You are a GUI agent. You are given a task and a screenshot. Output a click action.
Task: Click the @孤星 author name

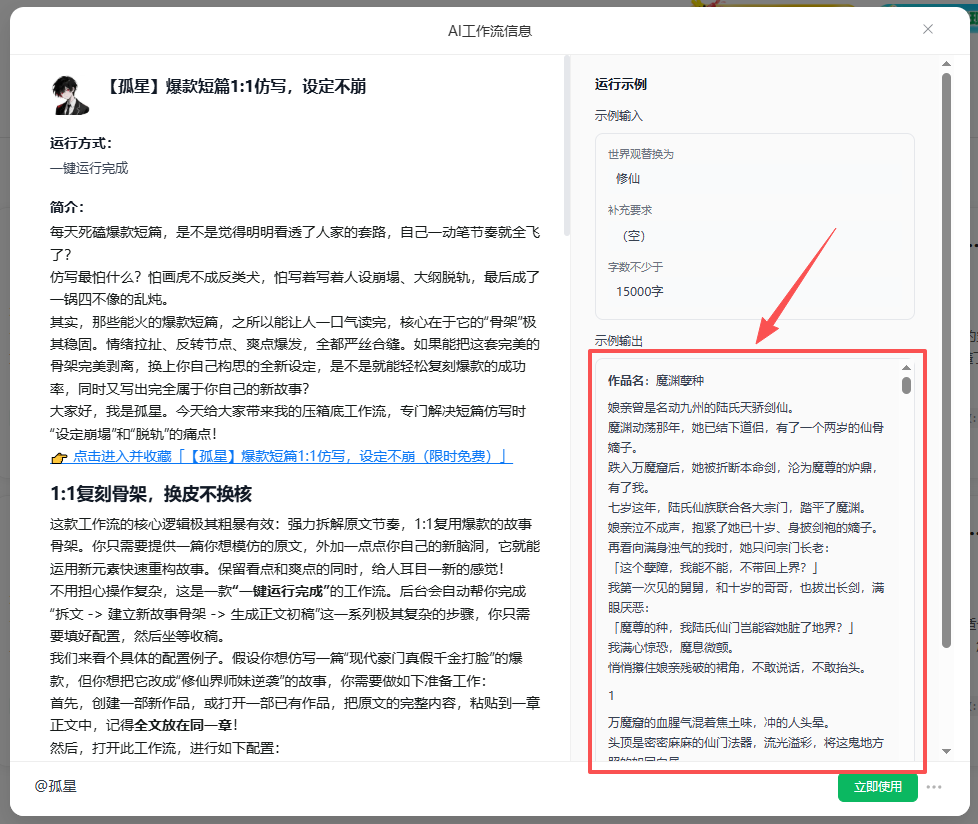[56, 786]
